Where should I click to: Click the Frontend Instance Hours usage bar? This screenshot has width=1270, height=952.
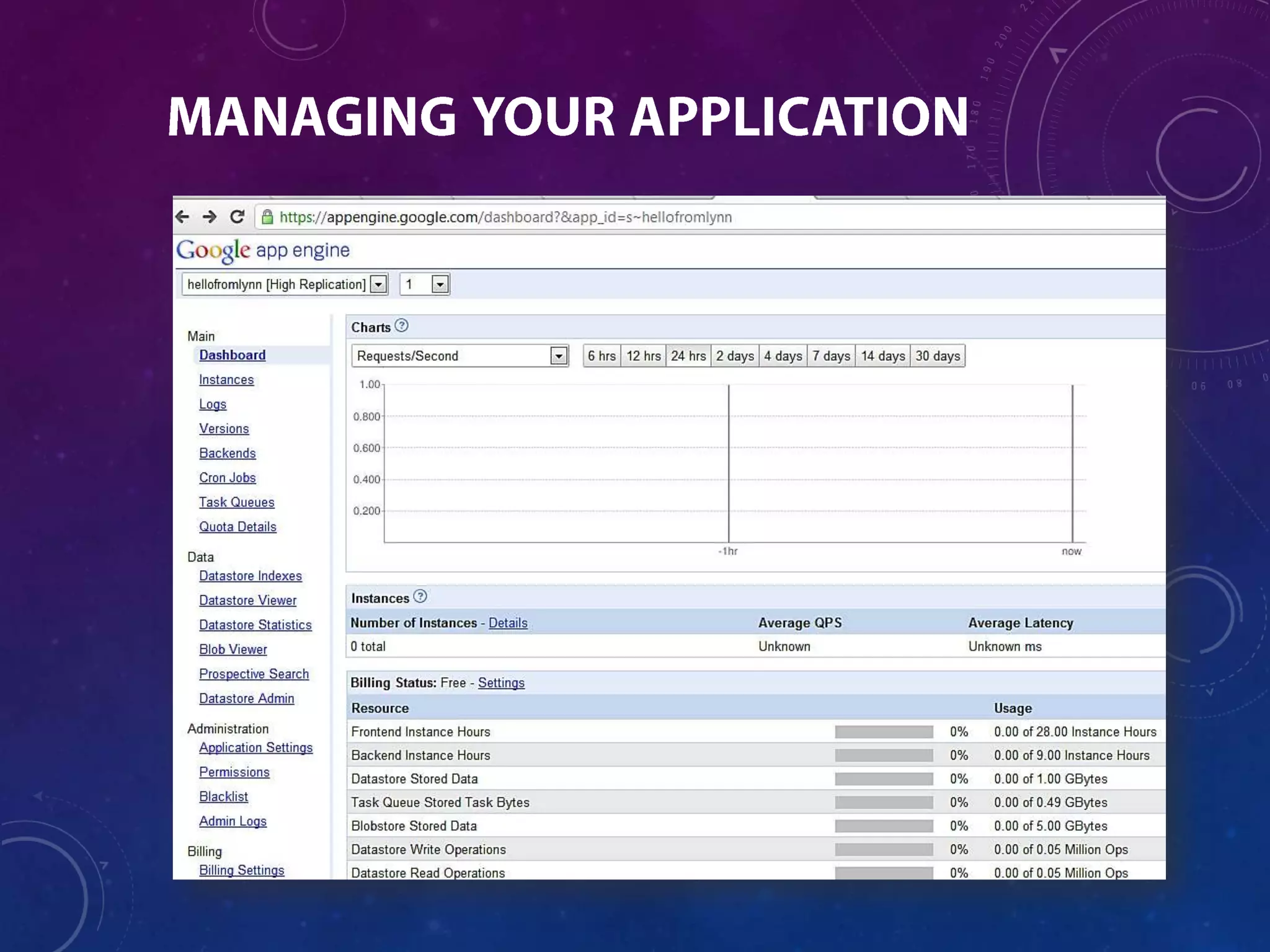click(884, 732)
